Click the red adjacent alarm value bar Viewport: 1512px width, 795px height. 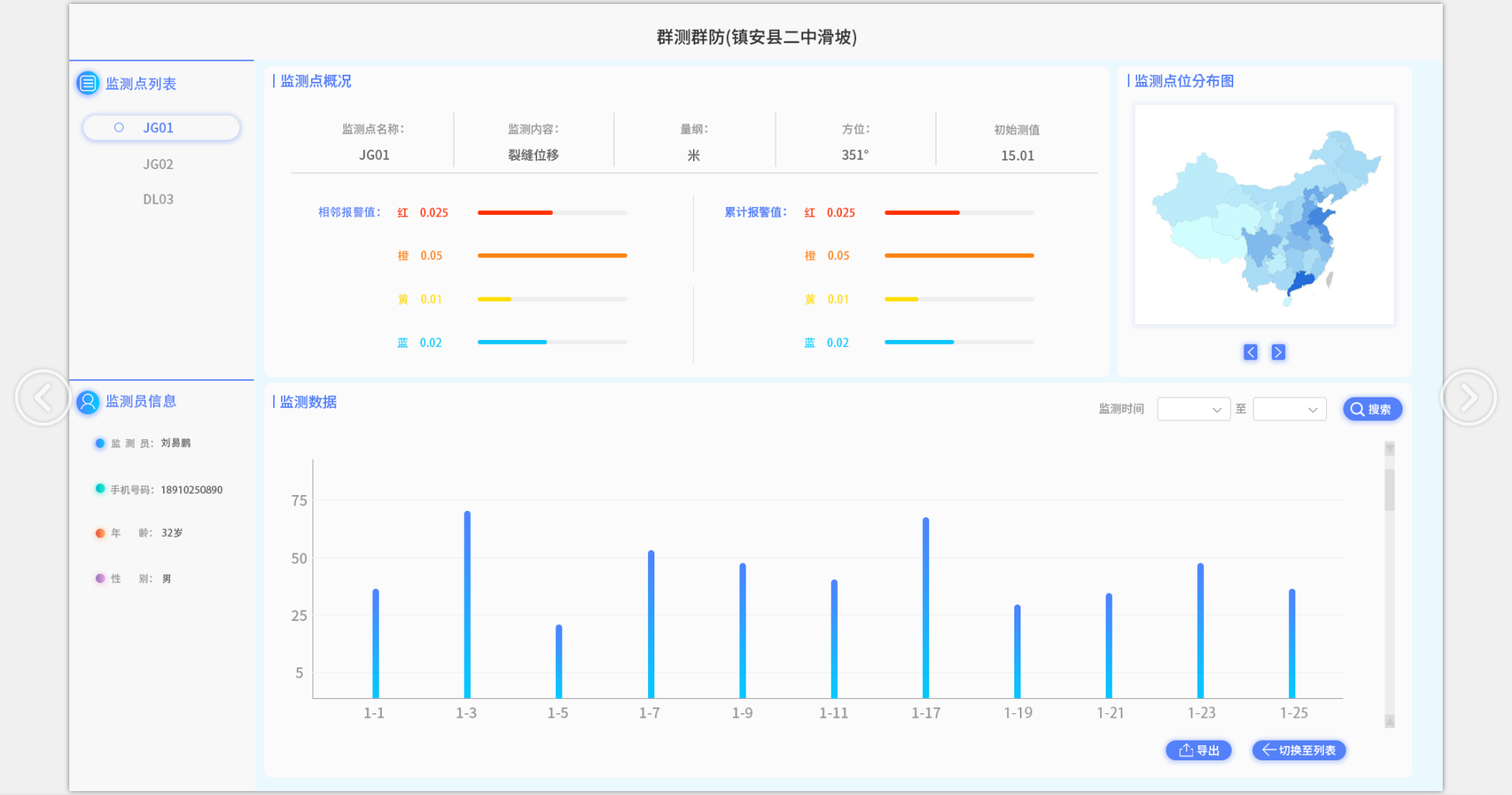coord(515,213)
